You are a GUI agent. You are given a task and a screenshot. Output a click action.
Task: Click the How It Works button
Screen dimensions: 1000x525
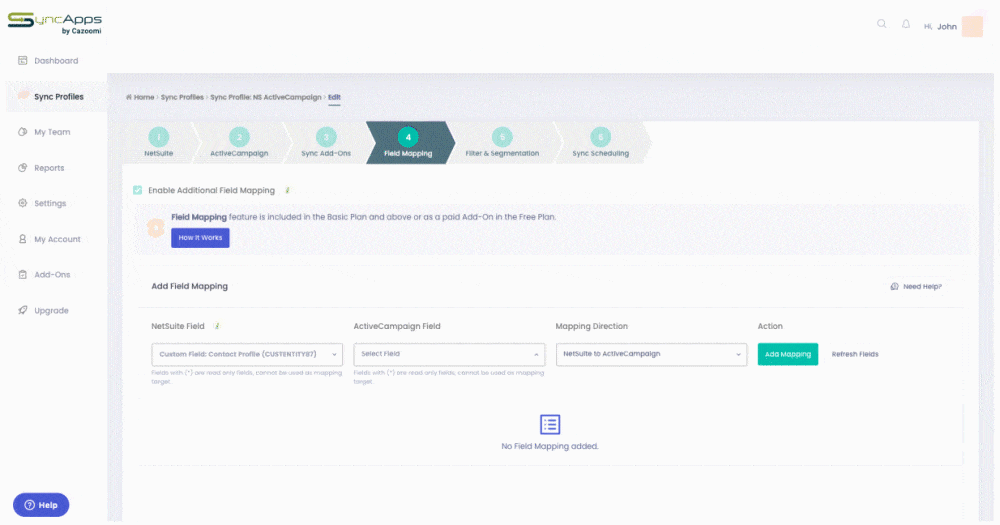coord(200,238)
